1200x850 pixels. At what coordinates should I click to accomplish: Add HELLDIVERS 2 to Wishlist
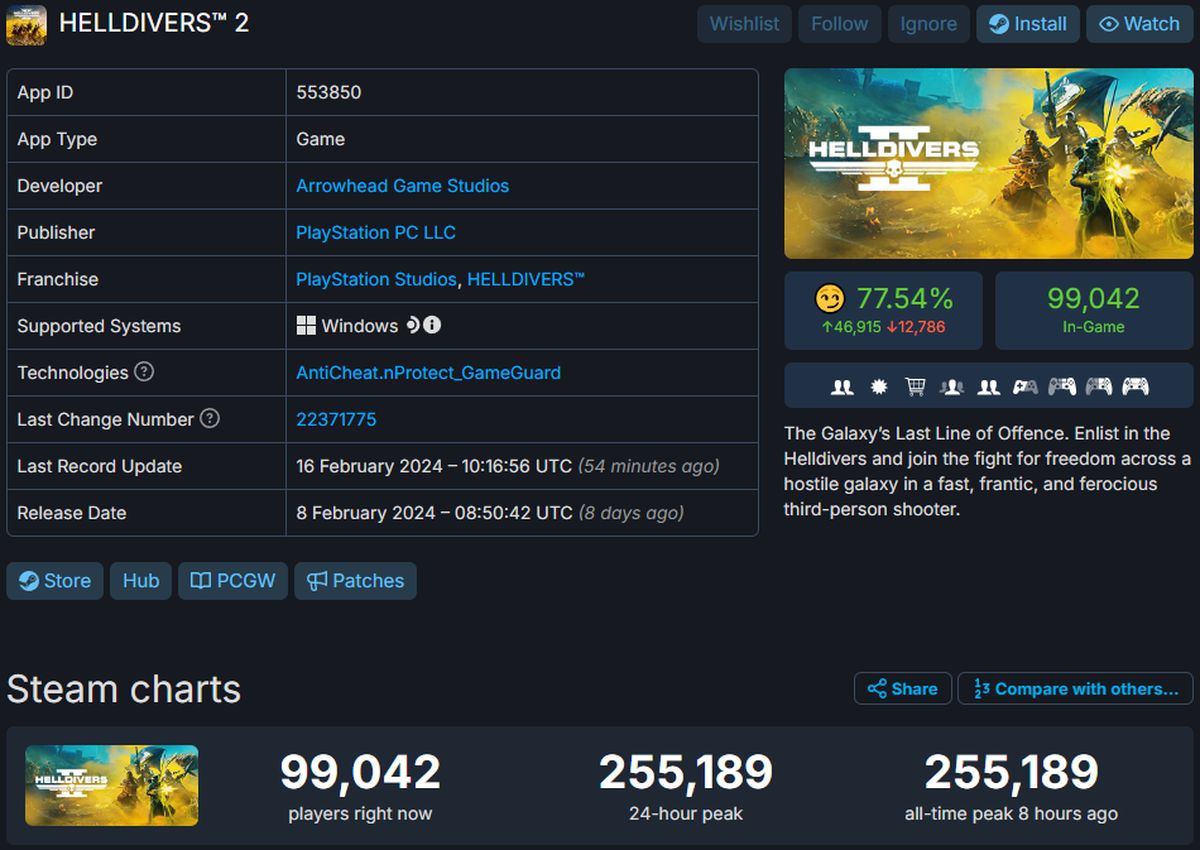[744, 24]
